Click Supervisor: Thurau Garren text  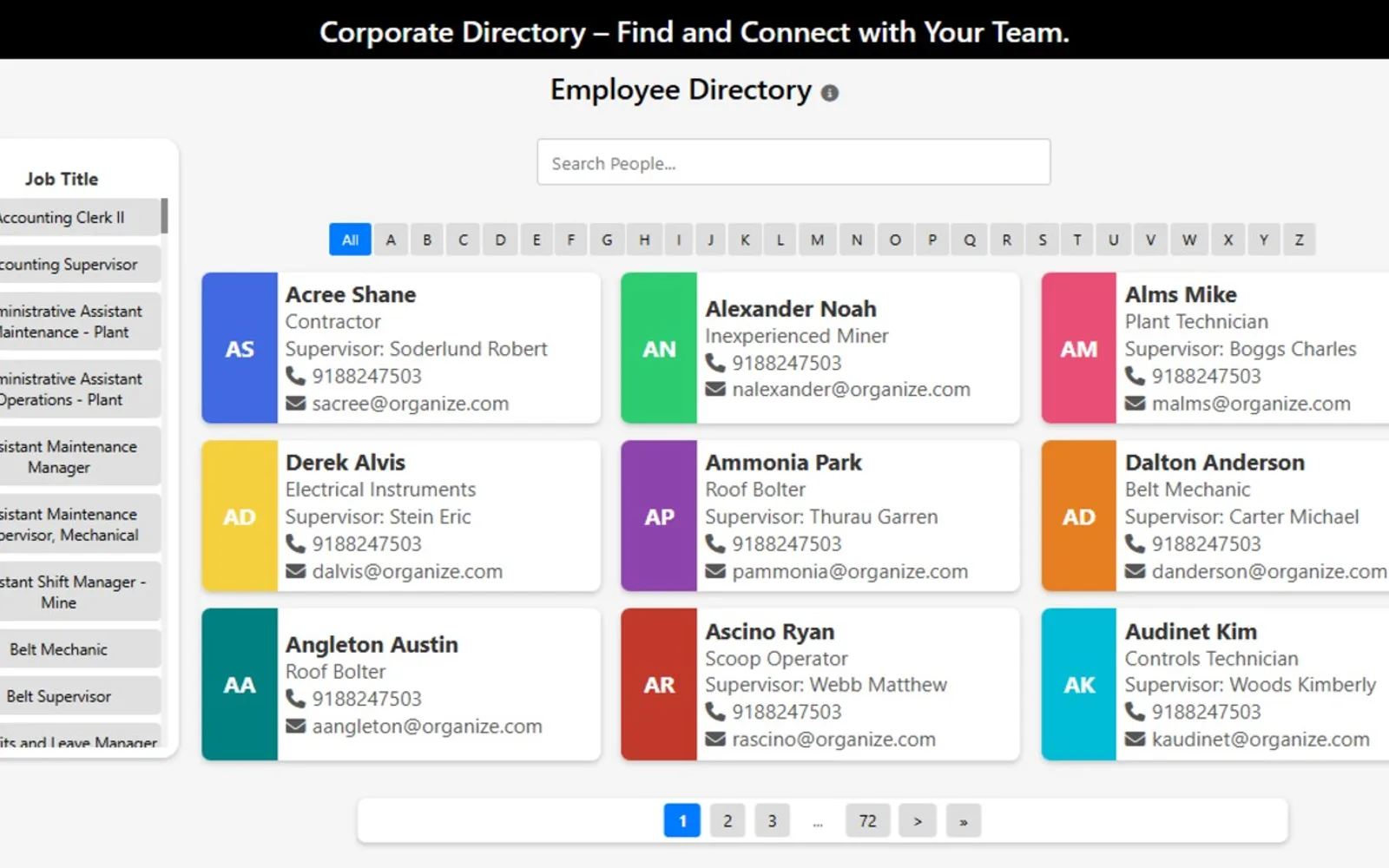click(x=821, y=516)
